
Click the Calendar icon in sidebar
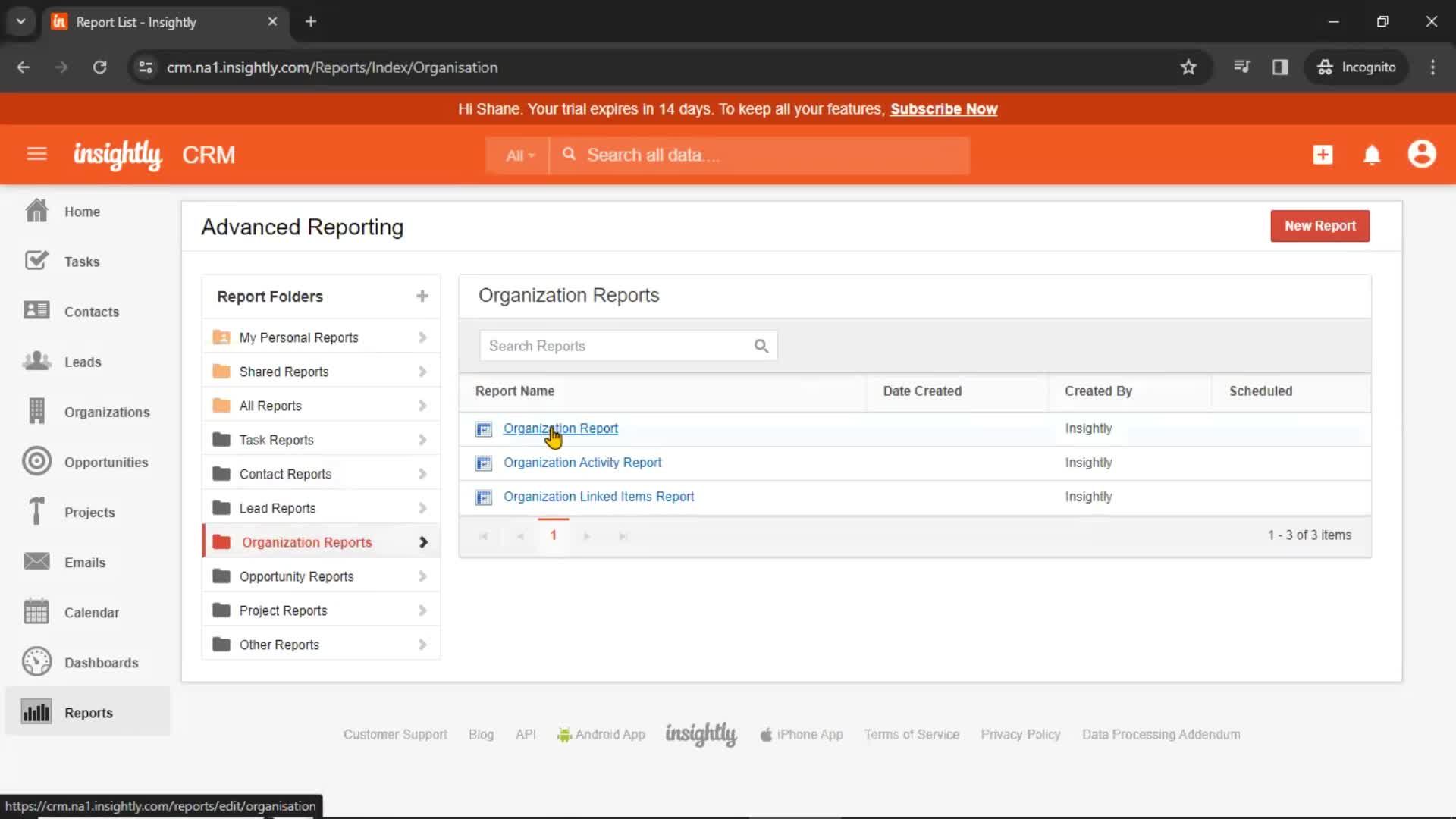tap(36, 611)
